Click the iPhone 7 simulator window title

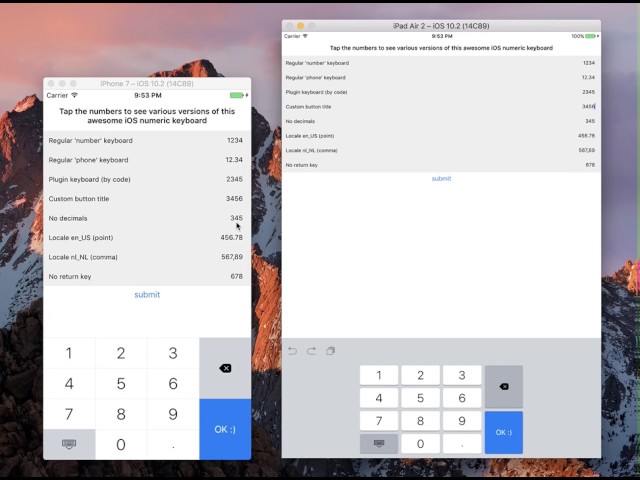click(x=147, y=83)
